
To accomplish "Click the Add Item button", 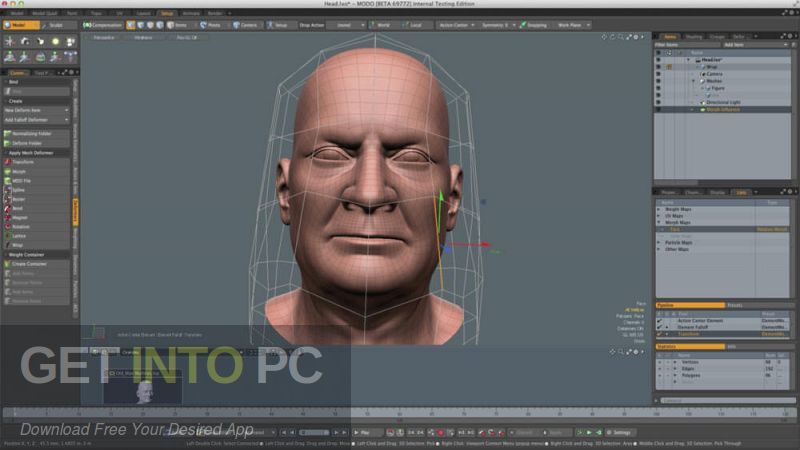I will click(755, 45).
